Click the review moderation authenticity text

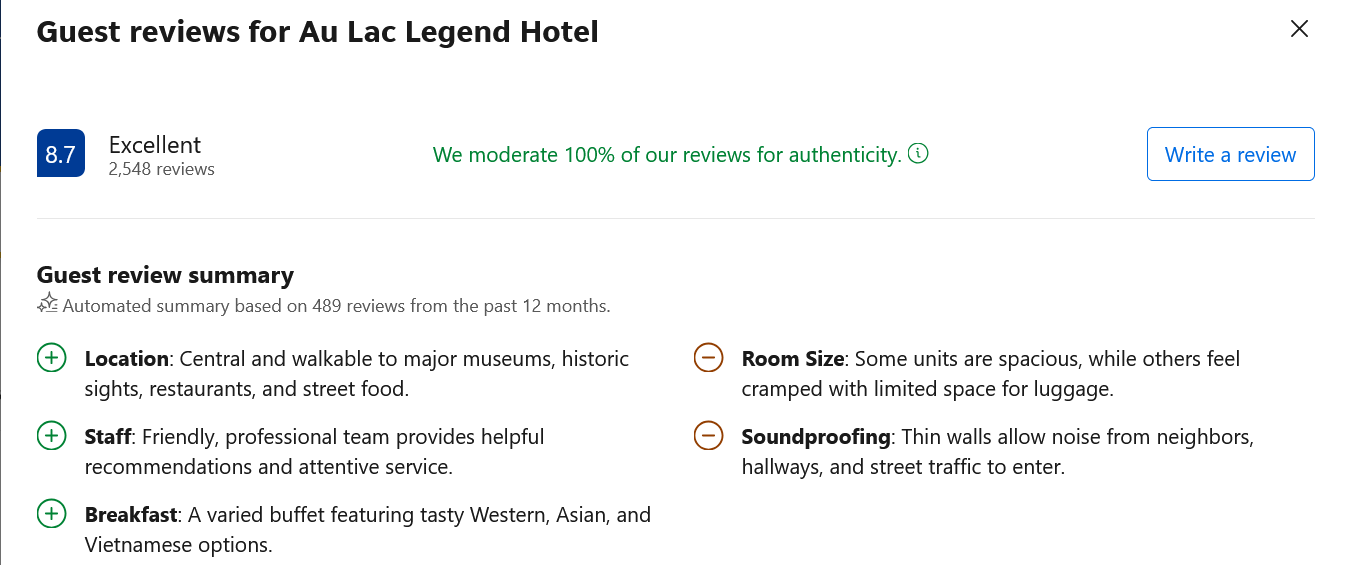pyautogui.click(x=667, y=155)
